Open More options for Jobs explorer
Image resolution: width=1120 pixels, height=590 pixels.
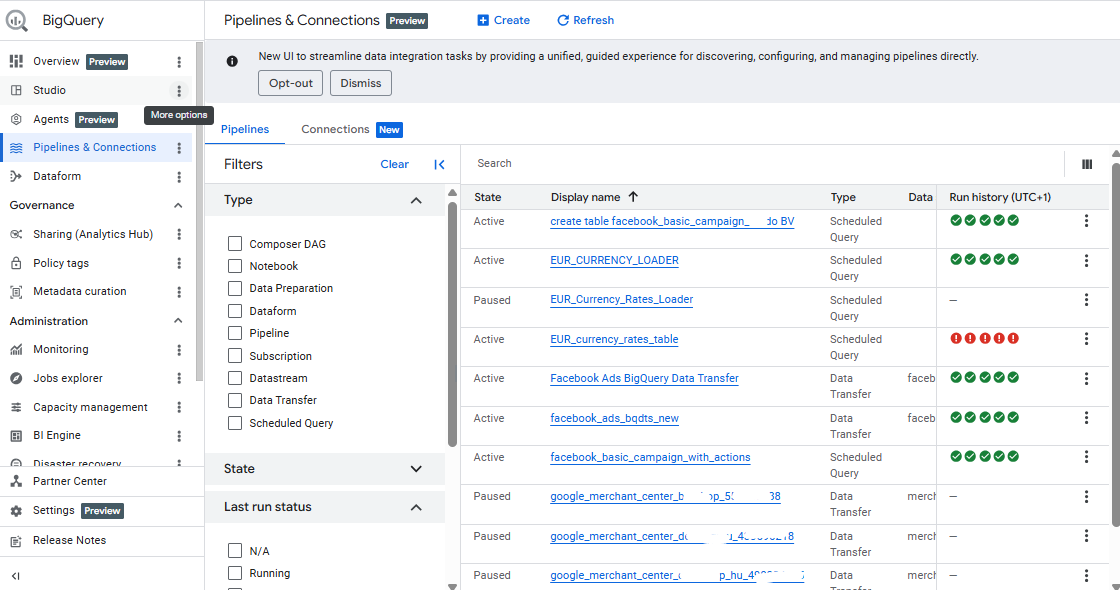click(179, 379)
